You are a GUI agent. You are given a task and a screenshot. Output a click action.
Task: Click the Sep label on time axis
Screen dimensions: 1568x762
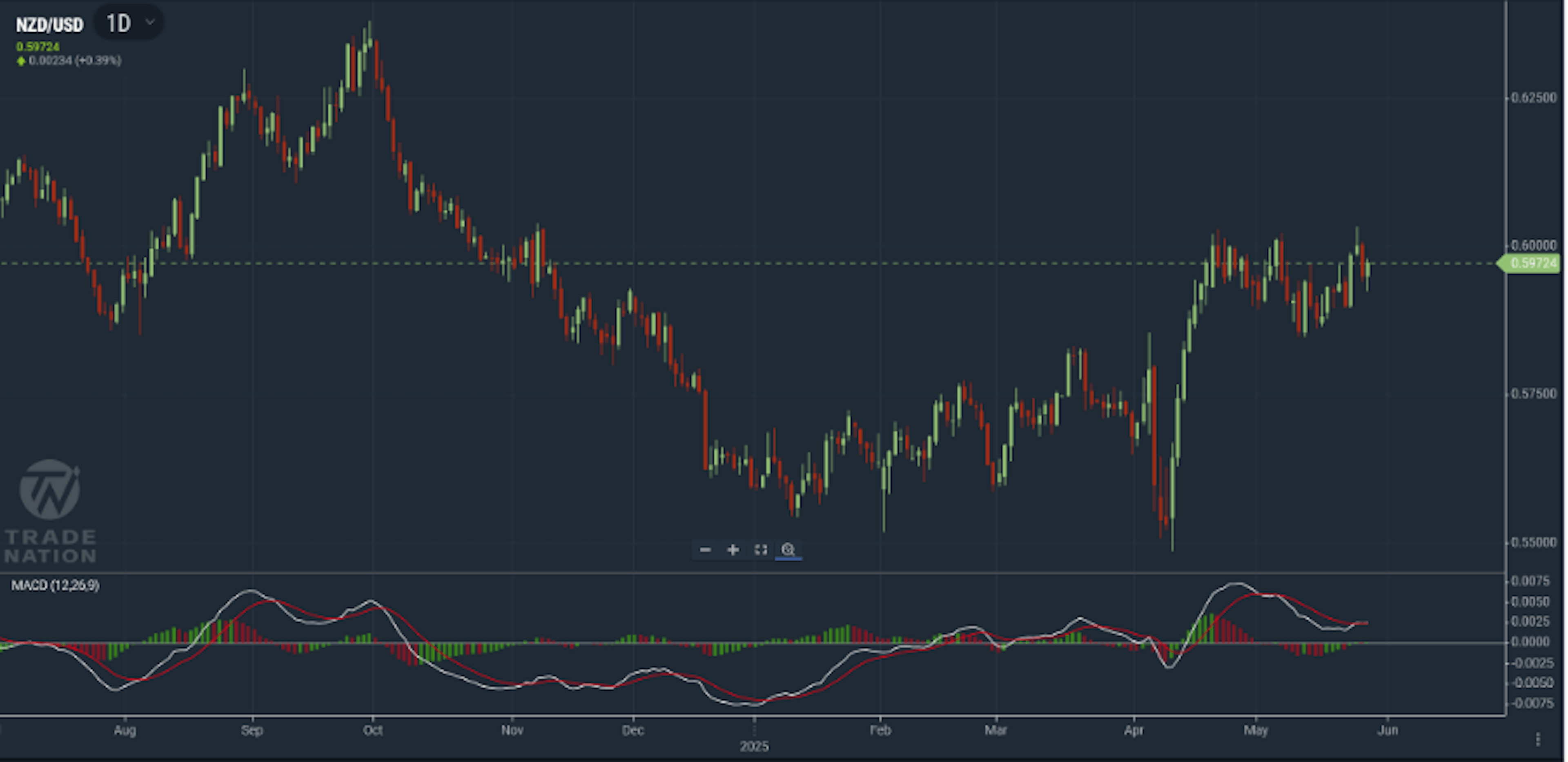pos(252,730)
